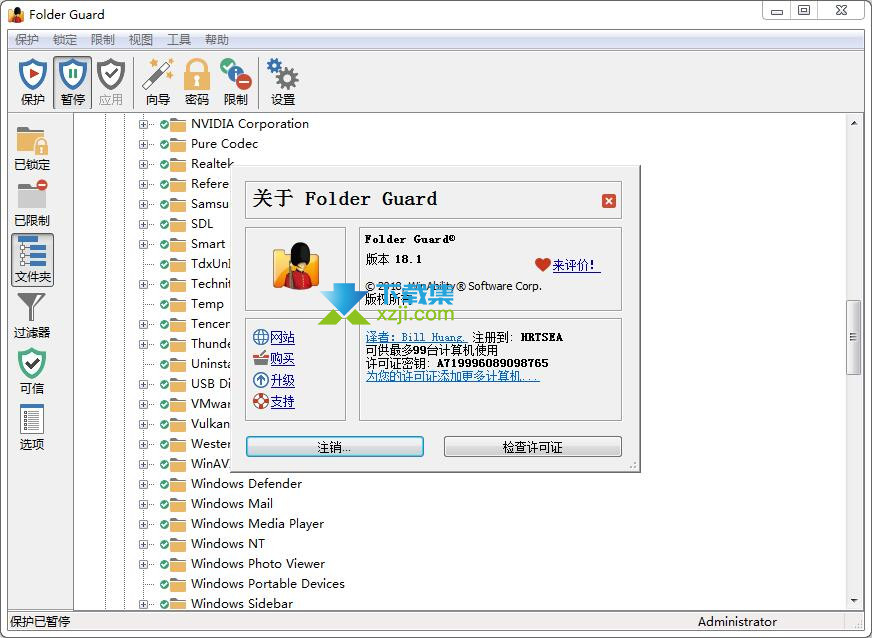Click the red heart rating icon
This screenshot has height=638, width=872.
pyautogui.click(x=542, y=265)
